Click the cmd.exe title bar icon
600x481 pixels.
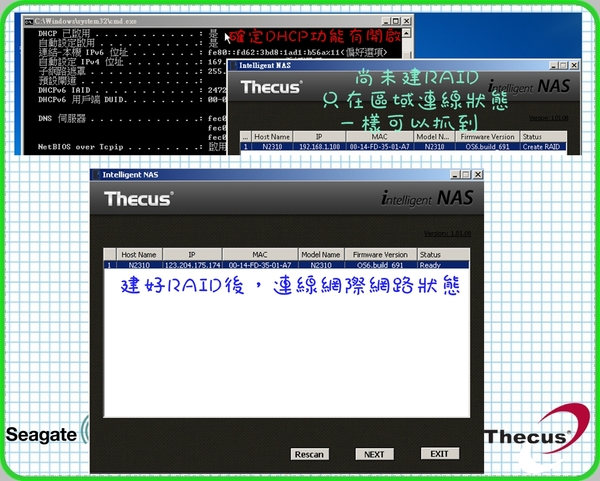28,21
